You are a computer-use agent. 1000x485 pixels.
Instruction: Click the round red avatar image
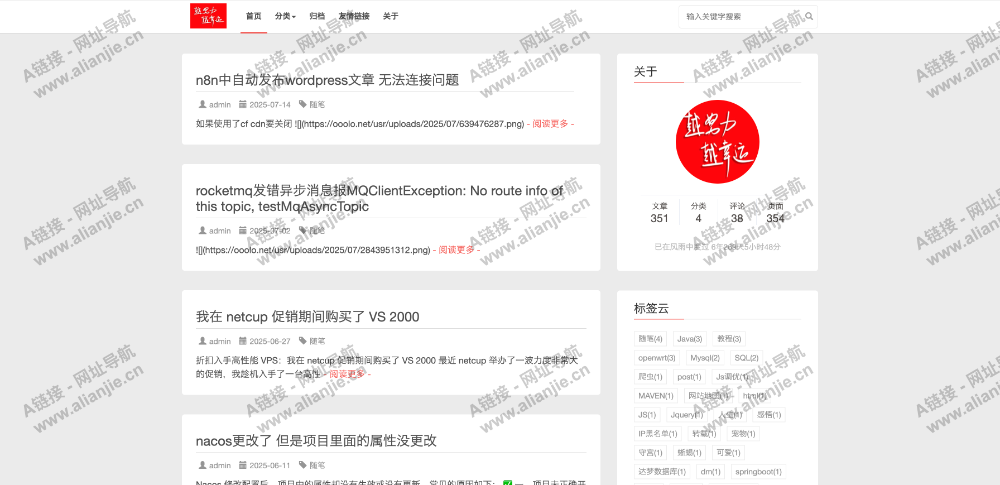point(717,142)
